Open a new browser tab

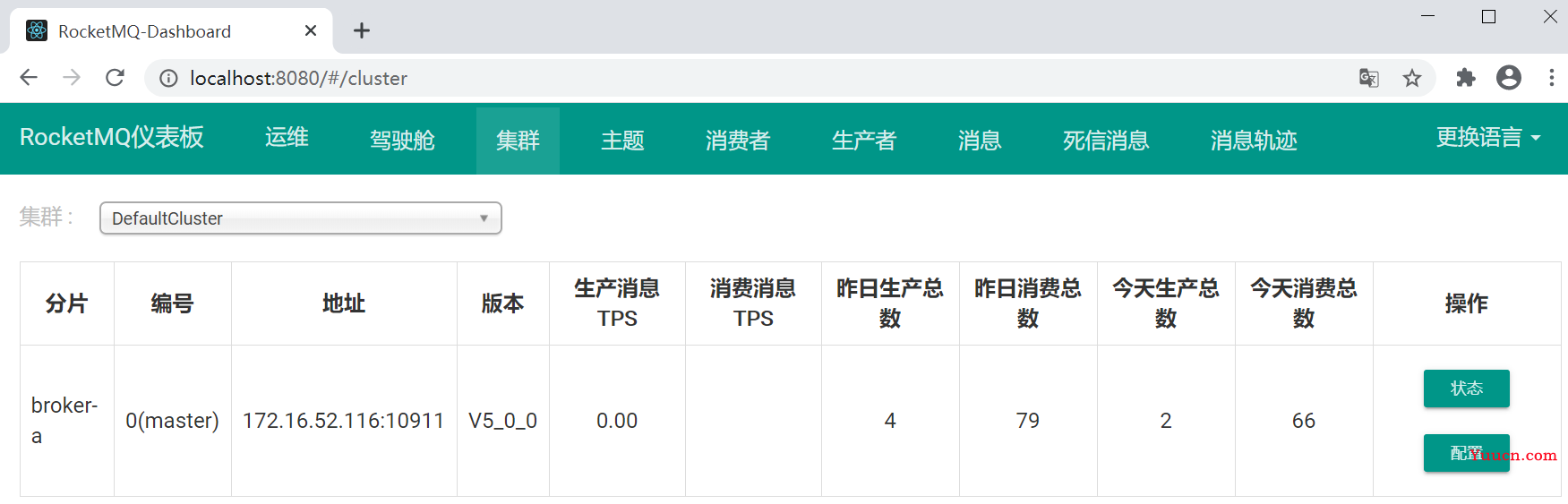pos(362,30)
